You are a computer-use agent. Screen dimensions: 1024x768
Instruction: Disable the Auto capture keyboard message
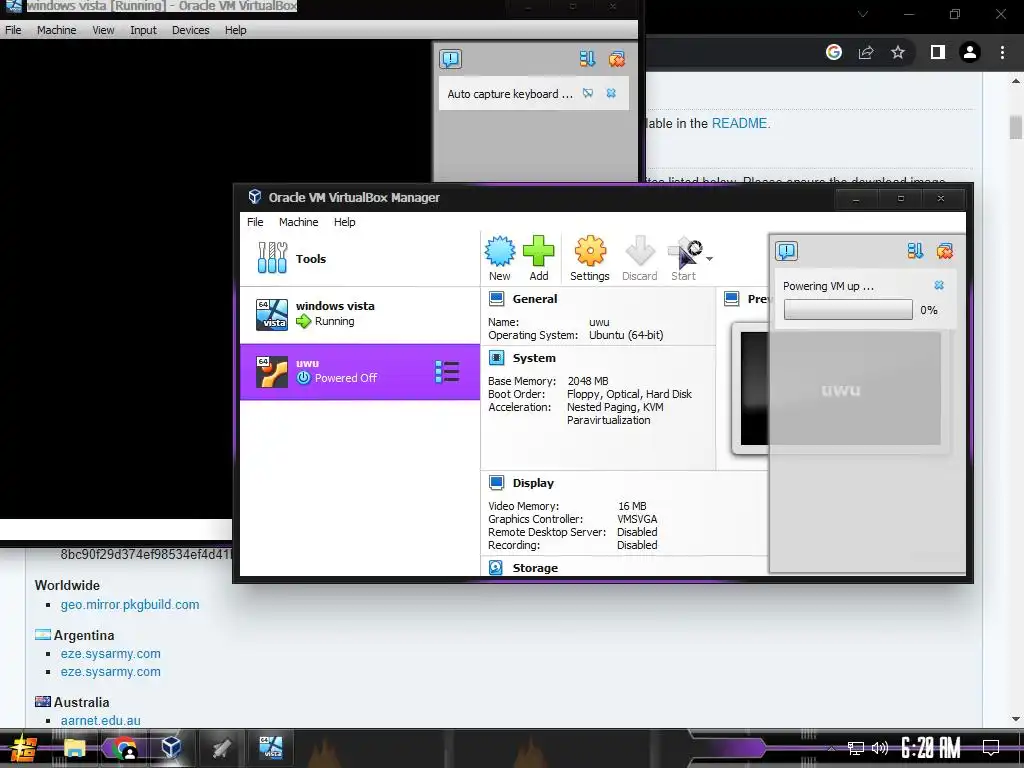(x=588, y=93)
